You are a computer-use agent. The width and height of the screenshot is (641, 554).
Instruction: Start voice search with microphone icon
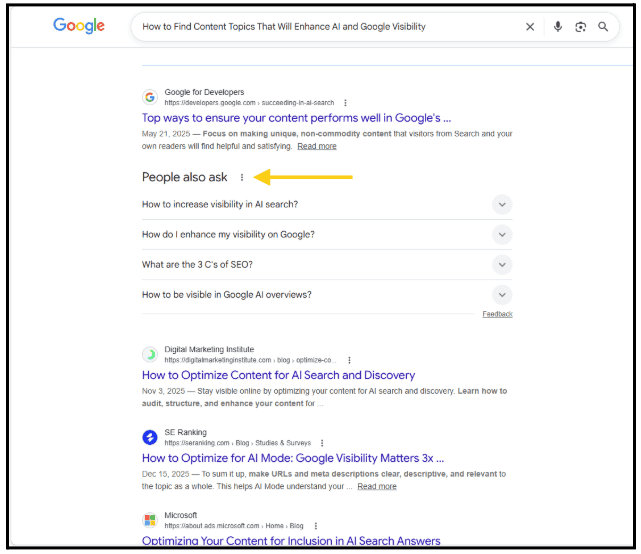[x=558, y=27]
